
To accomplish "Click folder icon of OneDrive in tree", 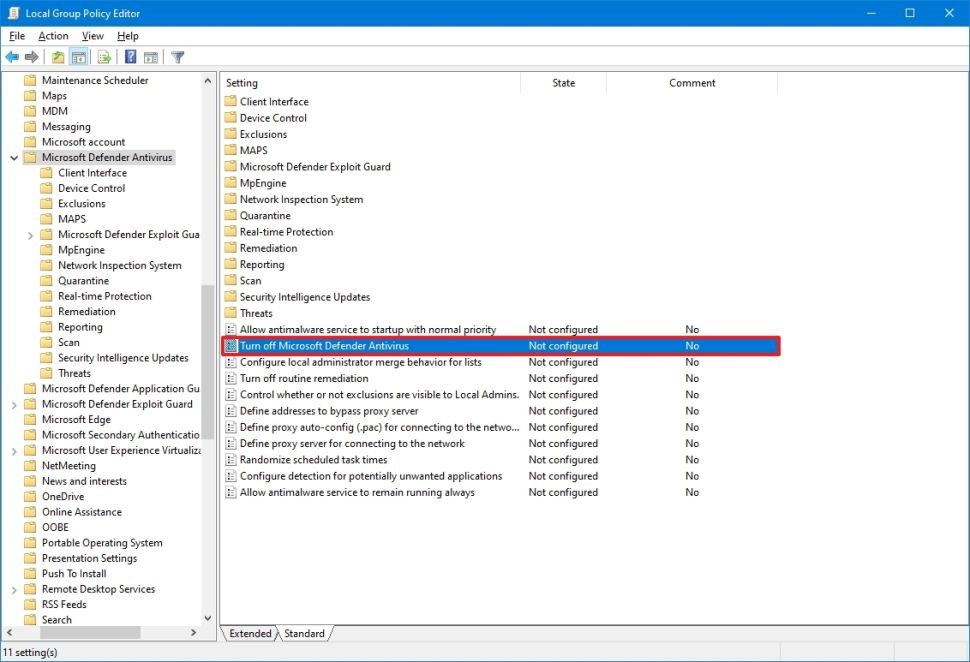I will tap(30, 496).
